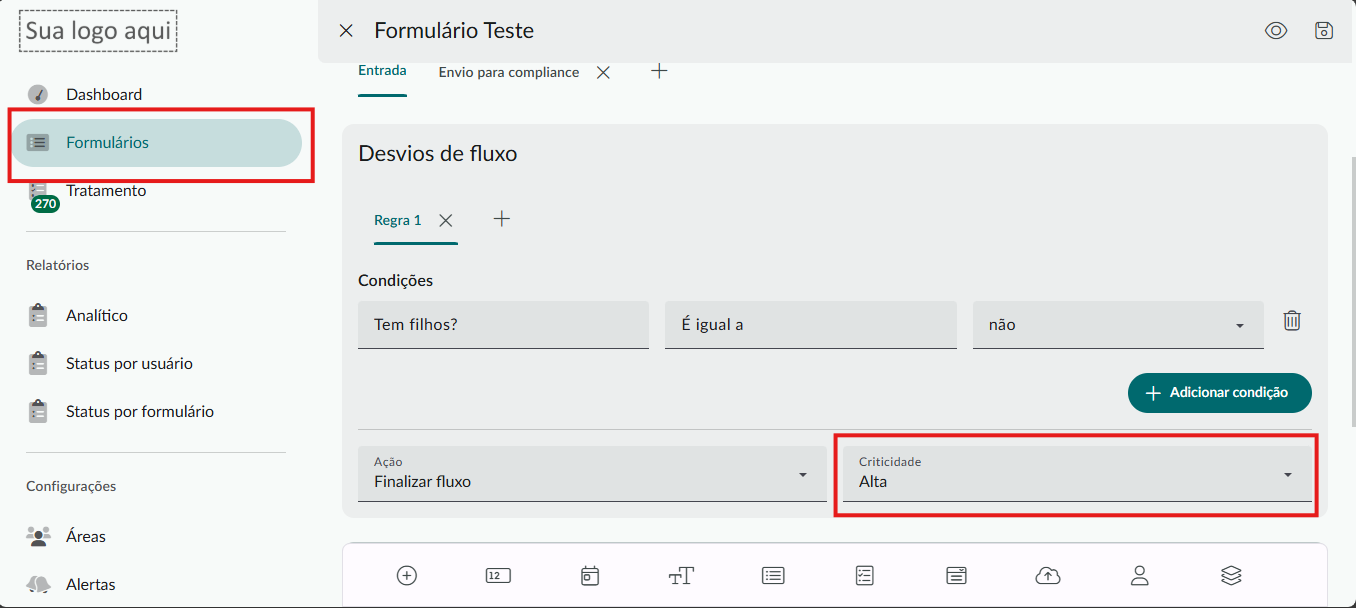Click the layers icon in field toolbar
1356x608 pixels.
point(1231,575)
